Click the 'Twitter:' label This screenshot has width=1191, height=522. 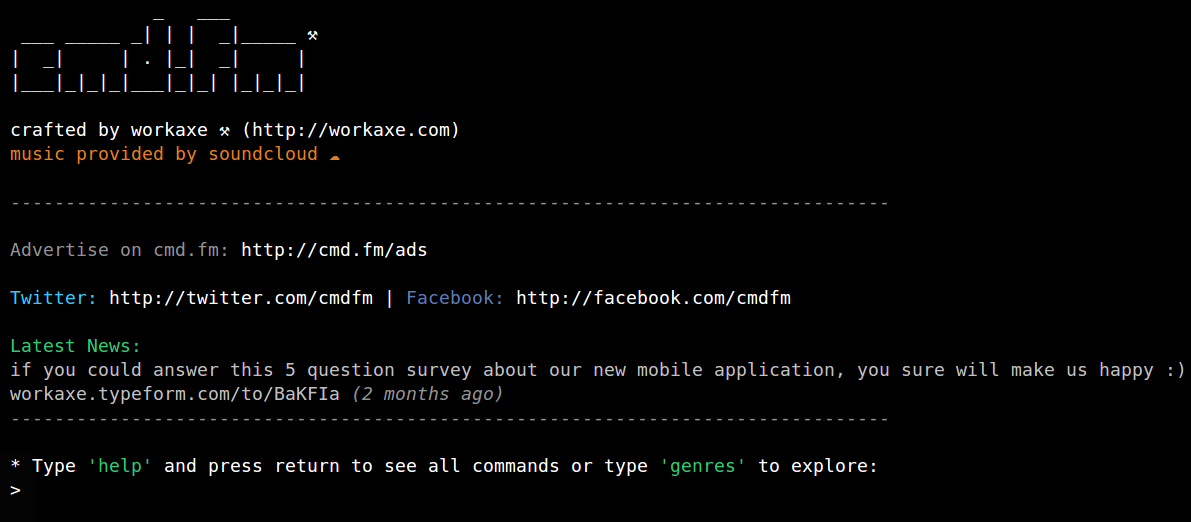pos(53,298)
